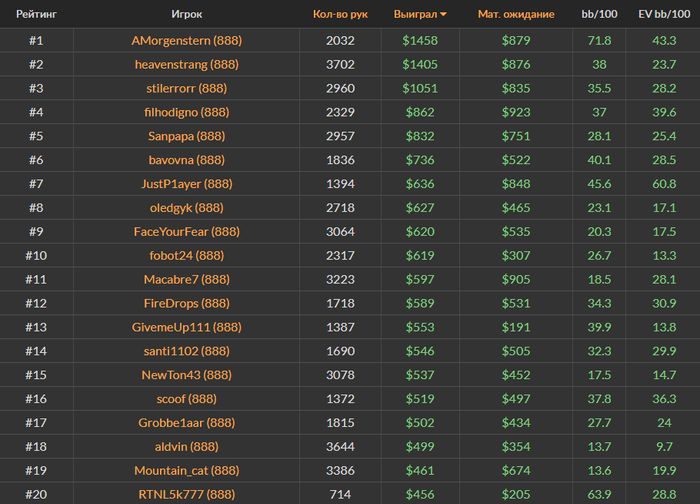
Task: Click on Sanpapa (888) name
Action: [186, 136]
